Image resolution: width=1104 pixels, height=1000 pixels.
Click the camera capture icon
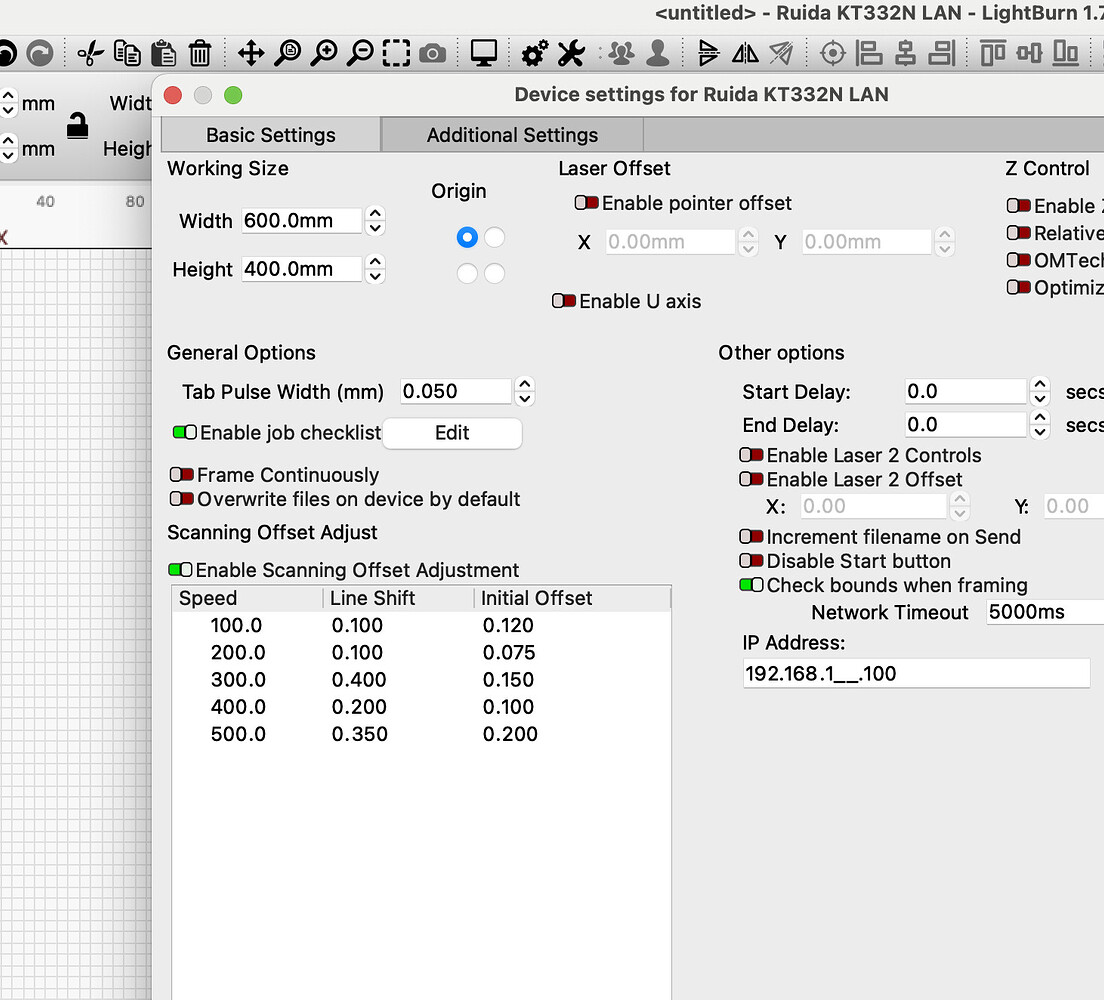click(x=431, y=52)
